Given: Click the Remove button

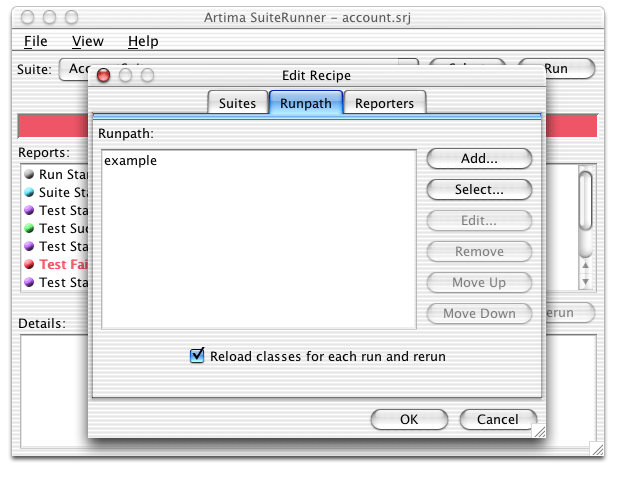Looking at the screenshot, I should [479, 251].
